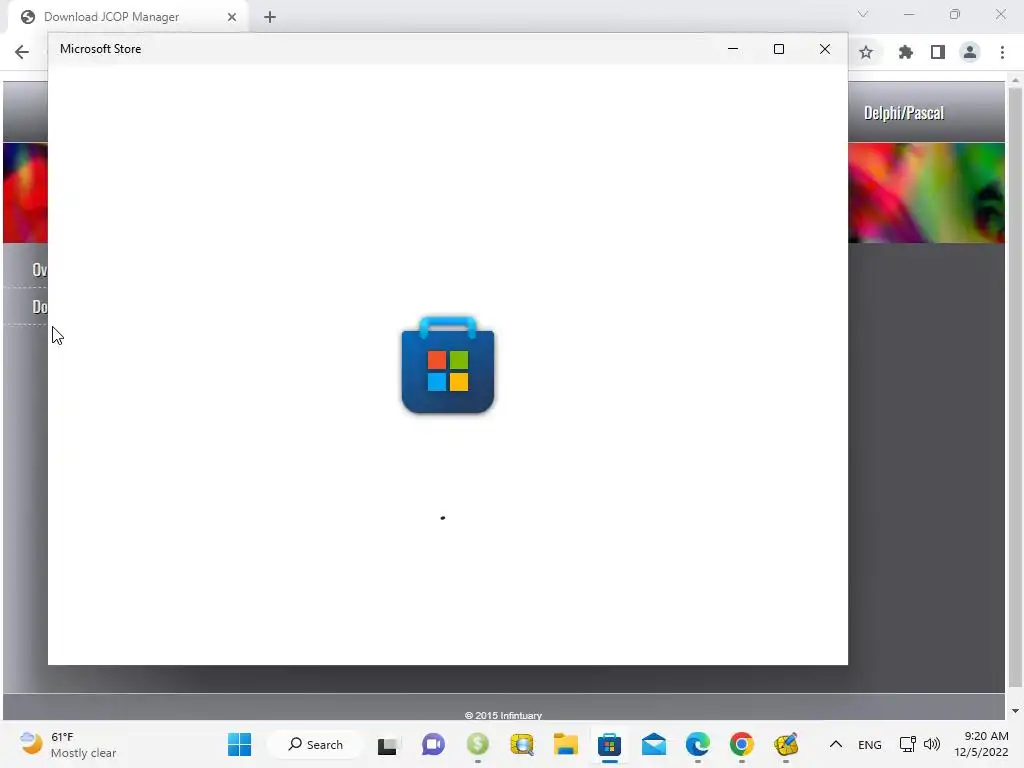Open the magnifier chip app on taskbar

click(522, 744)
